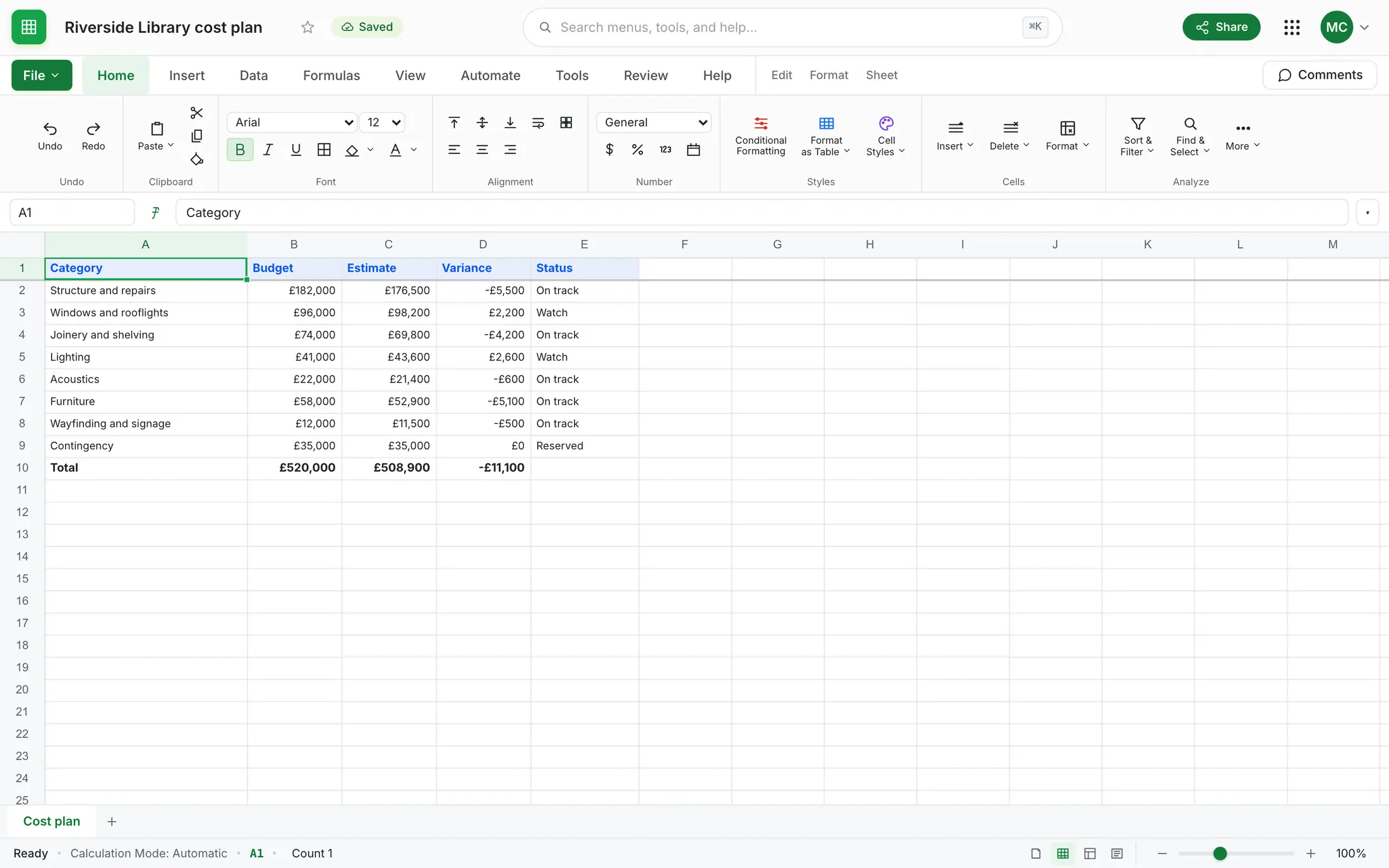Click the Copy icon in Clipboard
1389x868 pixels.
click(196, 136)
